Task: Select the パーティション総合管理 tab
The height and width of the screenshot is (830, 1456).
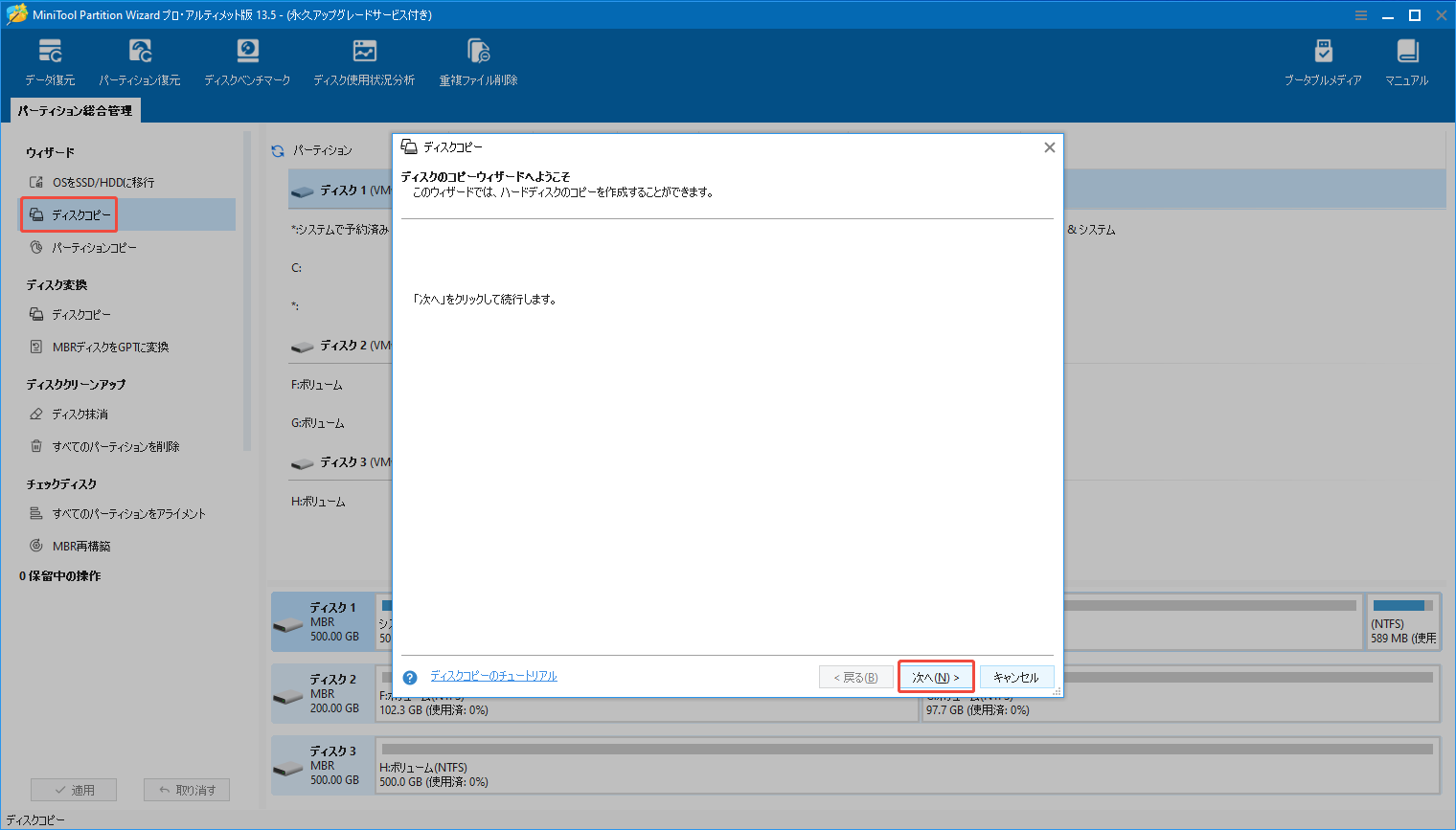Action: (x=74, y=110)
